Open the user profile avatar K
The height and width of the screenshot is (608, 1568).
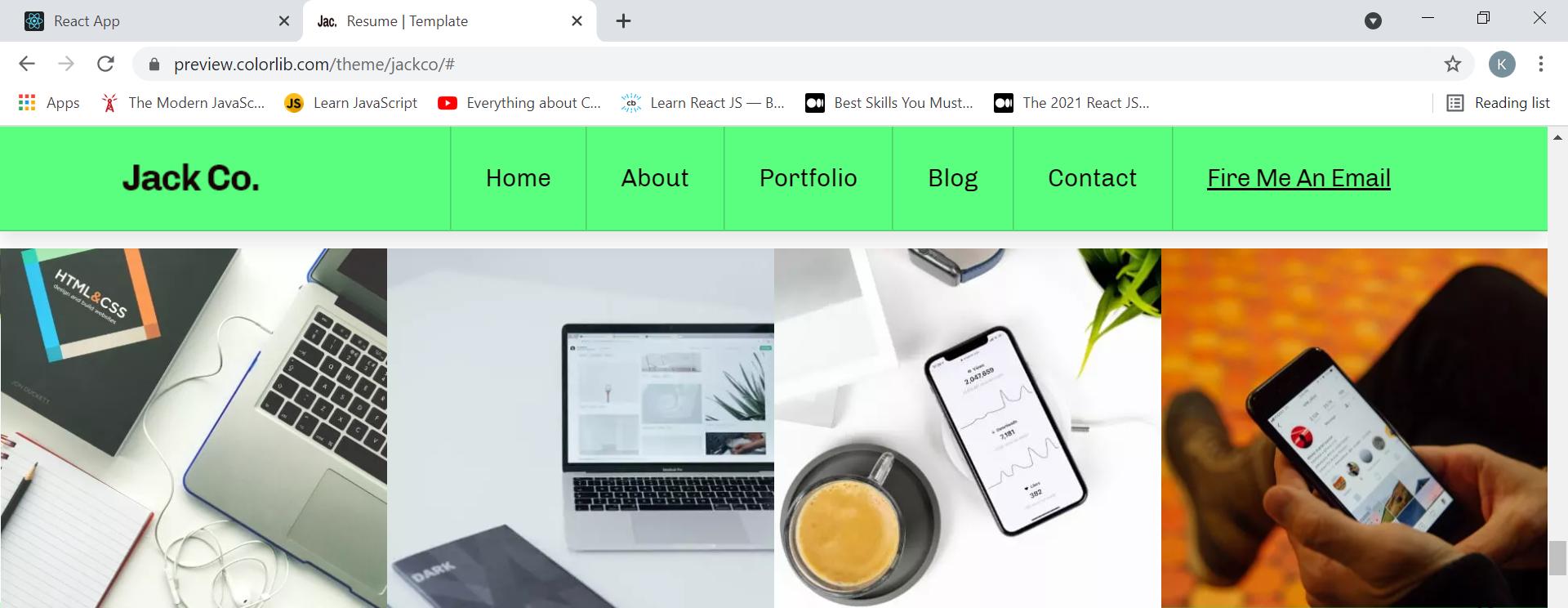point(1501,64)
